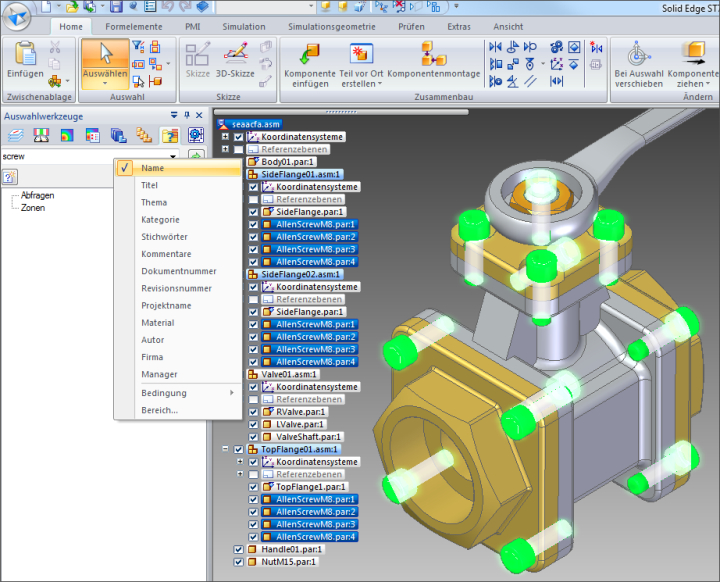This screenshot has width=720, height=582.
Task: Expand Koordinatensysteme under TopFlange01.asm:1
Action: 240,461
